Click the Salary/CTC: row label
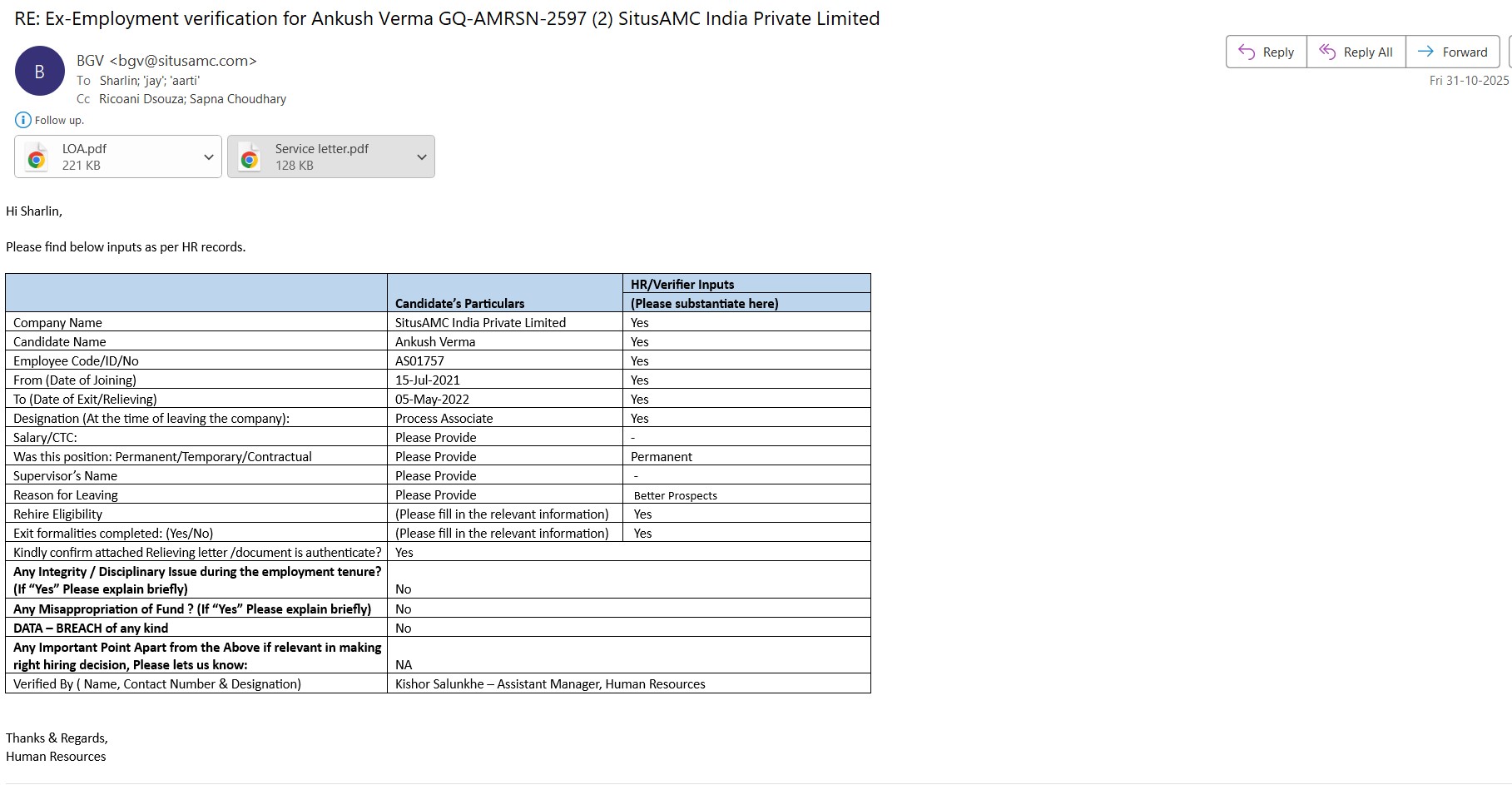 pos(45,438)
